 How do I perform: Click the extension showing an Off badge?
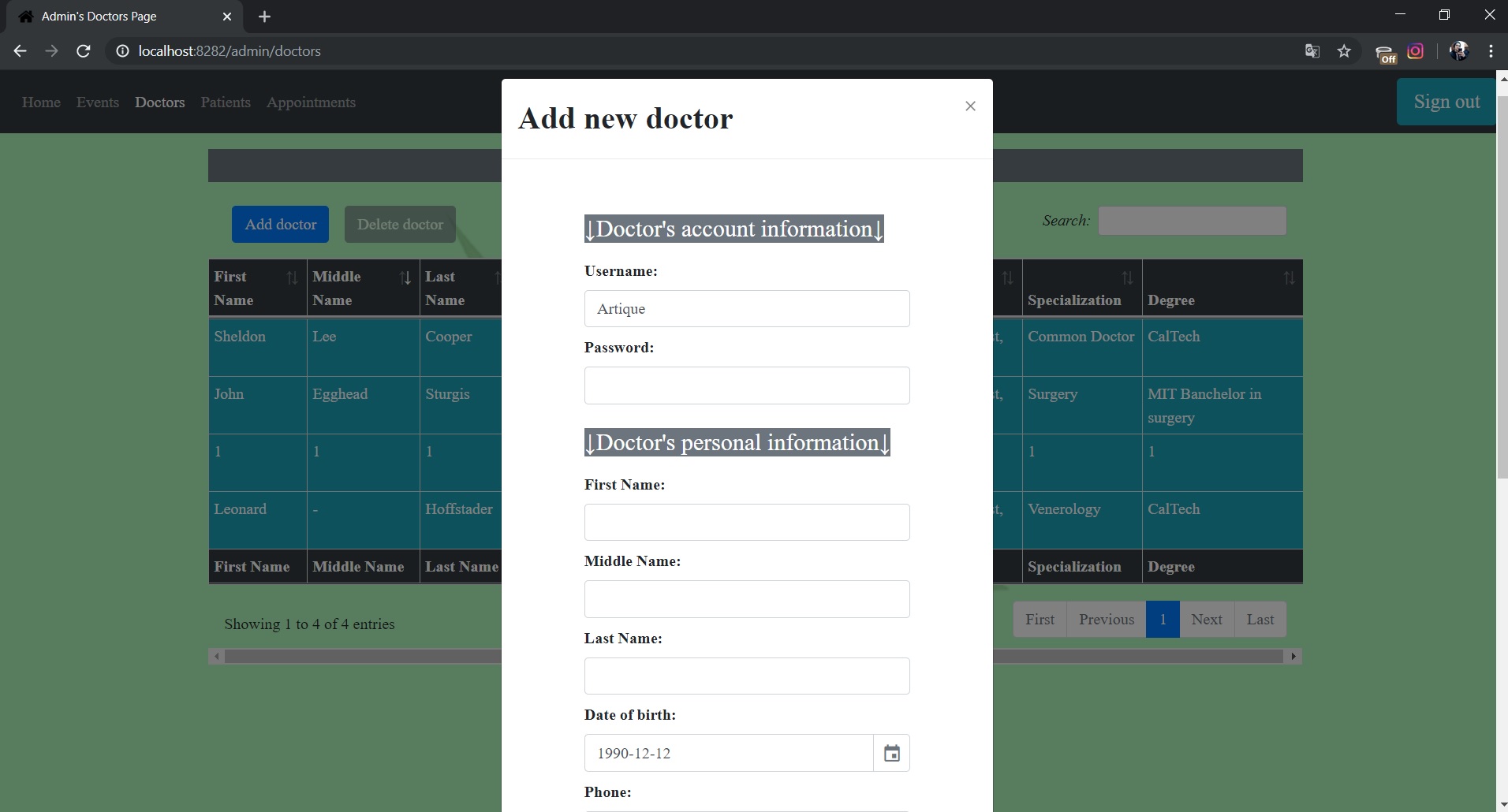(1386, 53)
